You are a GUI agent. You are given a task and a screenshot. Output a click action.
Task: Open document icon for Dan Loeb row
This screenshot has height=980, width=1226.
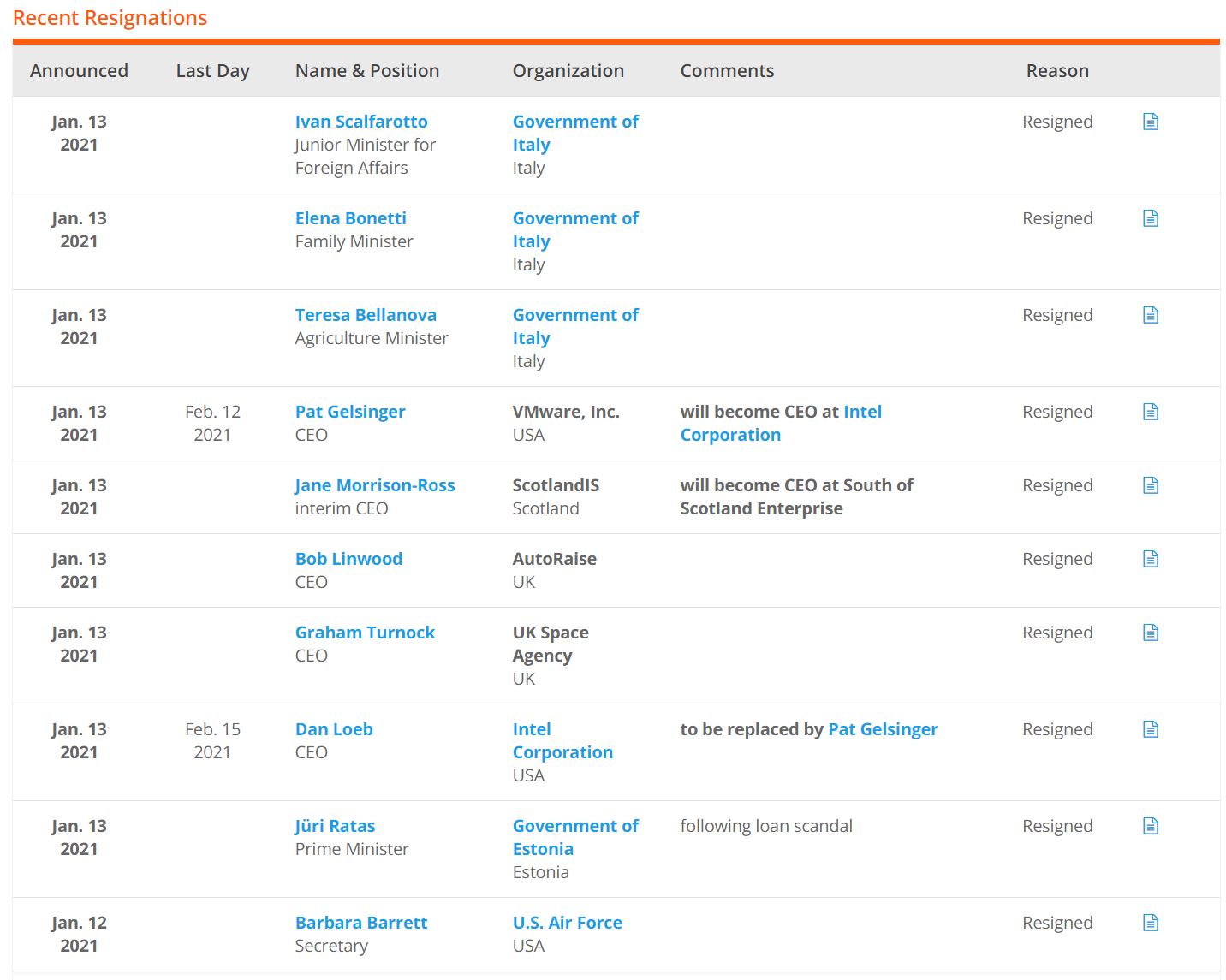point(1151,729)
